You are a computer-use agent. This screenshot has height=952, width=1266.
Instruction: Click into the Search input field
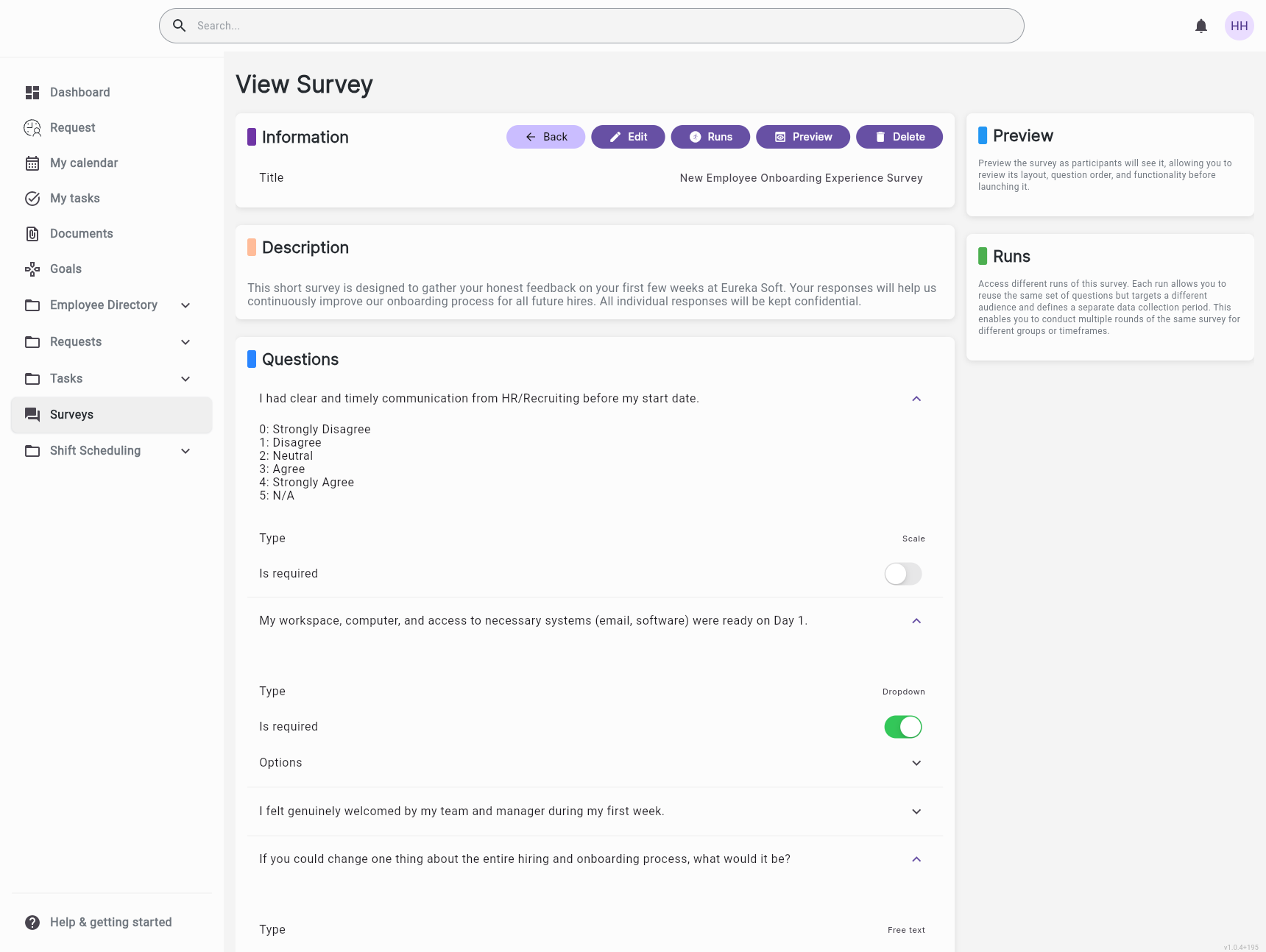point(589,26)
